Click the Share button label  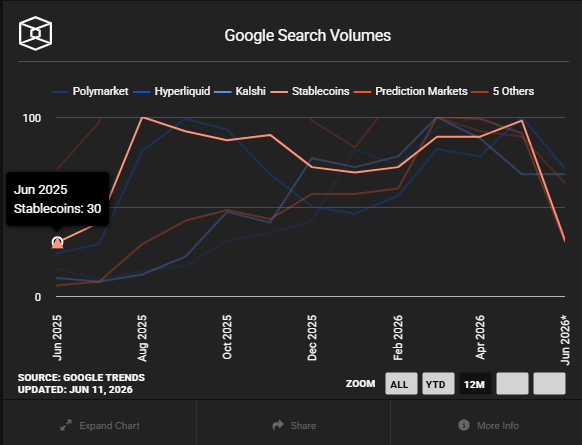coord(303,425)
